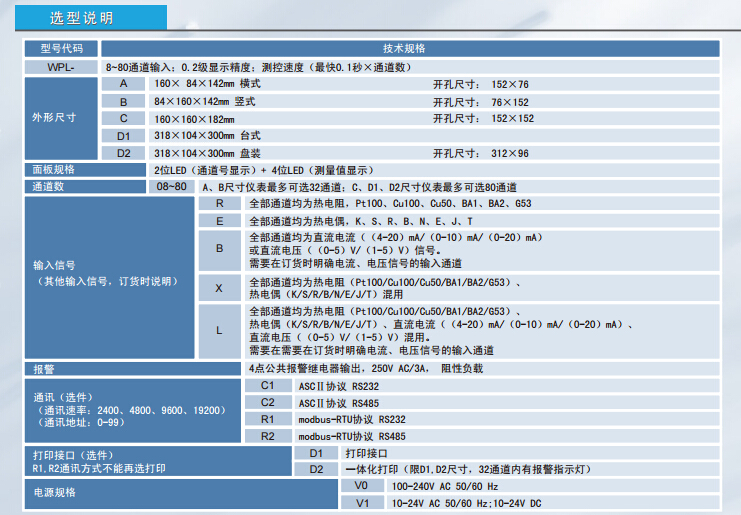741x515 pixels.
Task: Select input code X for mixed 热电阻/热电偶
Action: click(x=219, y=288)
